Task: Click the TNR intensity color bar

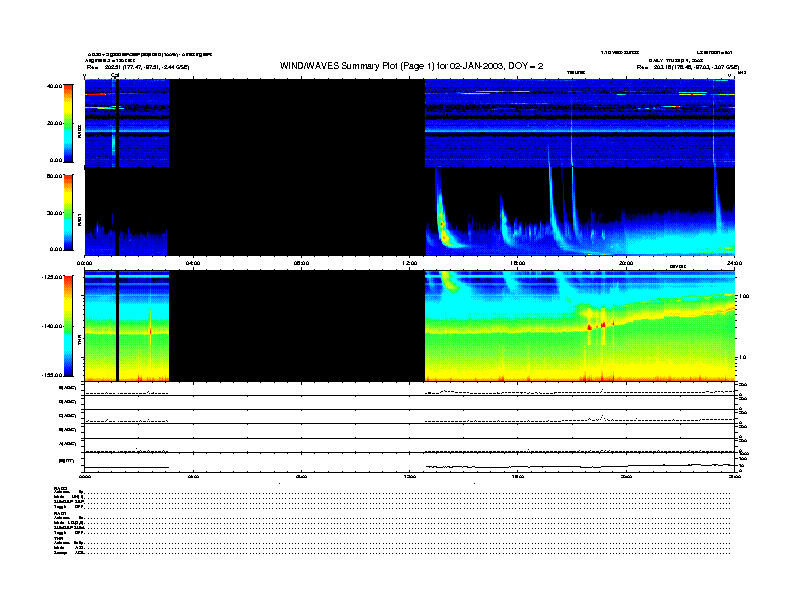Action: point(68,326)
